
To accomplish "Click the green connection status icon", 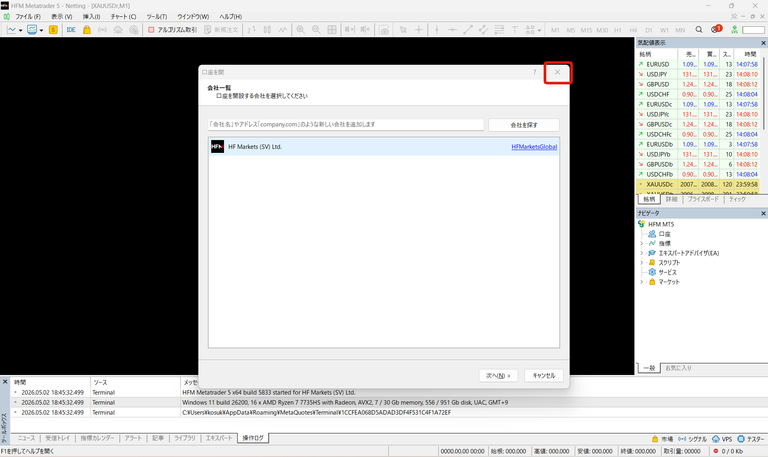I will tap(734, 30).
